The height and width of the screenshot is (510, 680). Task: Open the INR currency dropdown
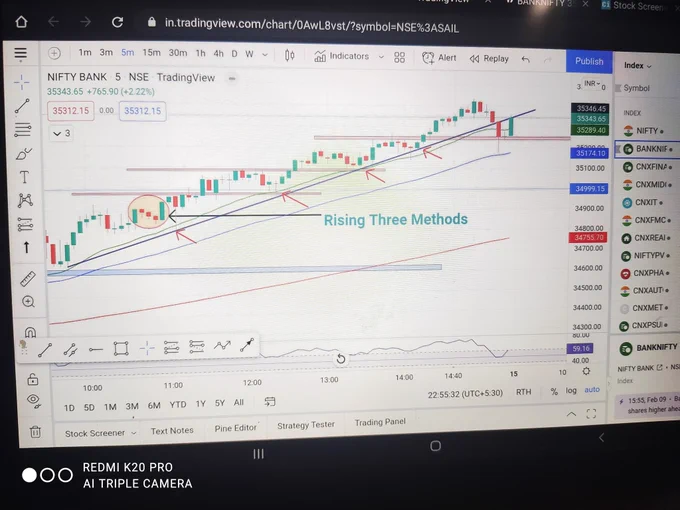[x=592, y=83]
